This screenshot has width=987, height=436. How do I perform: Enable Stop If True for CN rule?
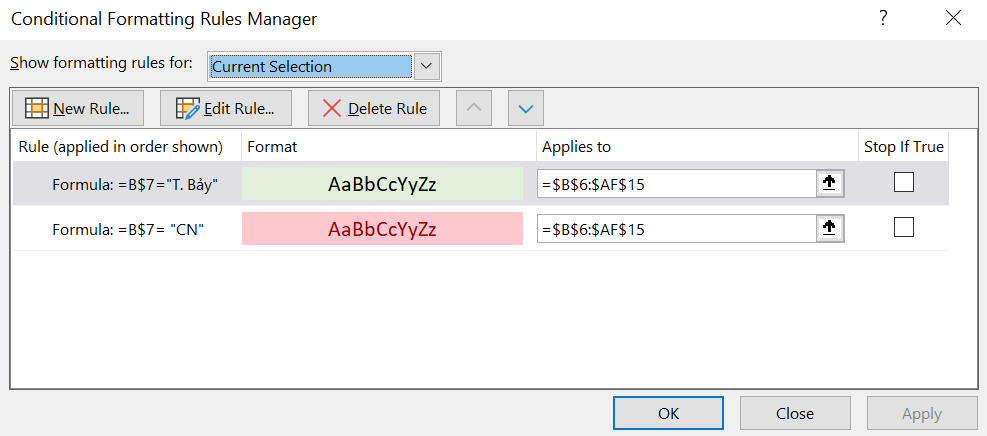click(904, 227)
